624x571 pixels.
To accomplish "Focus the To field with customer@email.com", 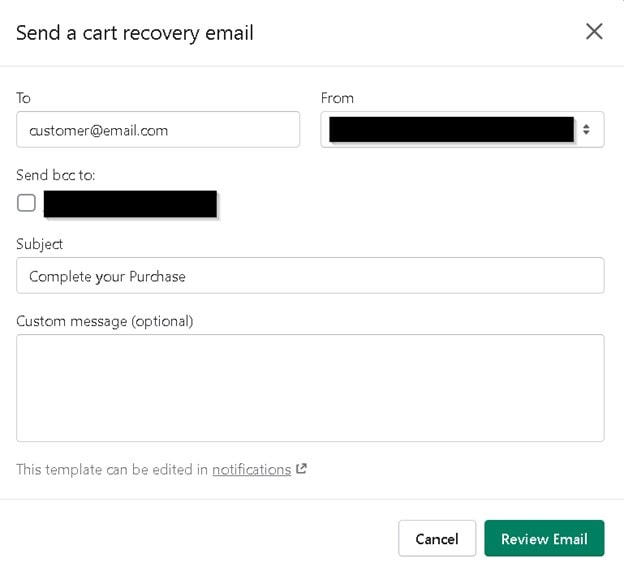I will pyautogui.click(x=158, y=129).
